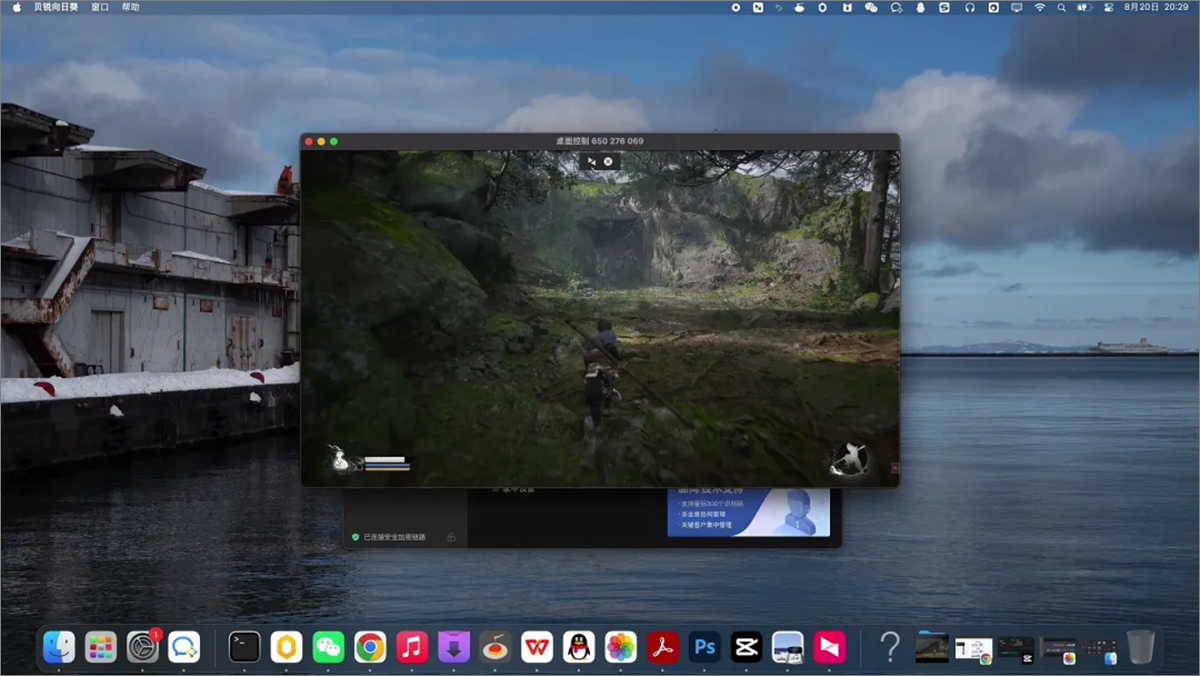Click the 桌面控制 650 276 069 window title
This screenshot has height=676, width=1200.
tap(600, 141)
